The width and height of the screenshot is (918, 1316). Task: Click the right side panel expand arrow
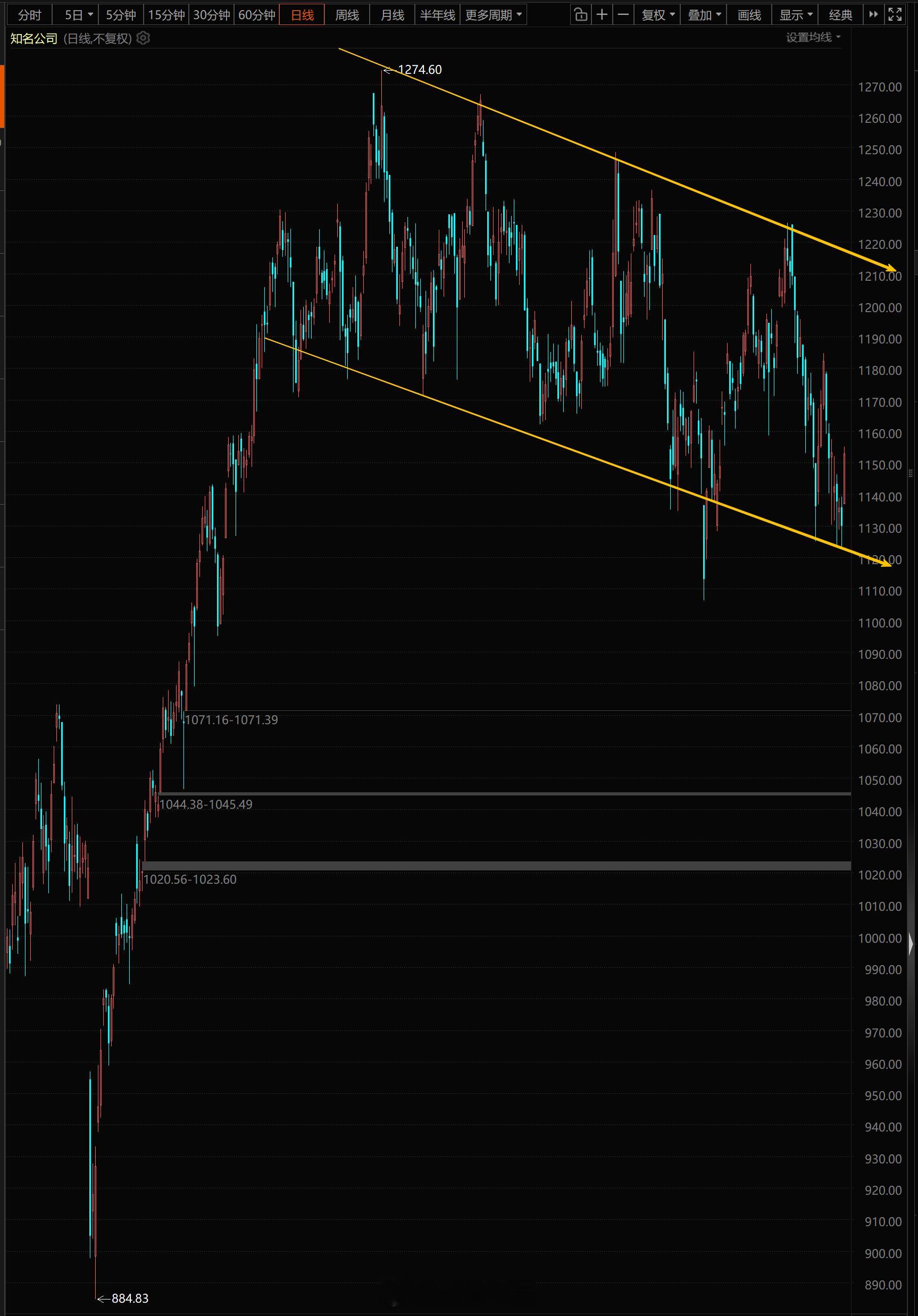tap(911, 943)
